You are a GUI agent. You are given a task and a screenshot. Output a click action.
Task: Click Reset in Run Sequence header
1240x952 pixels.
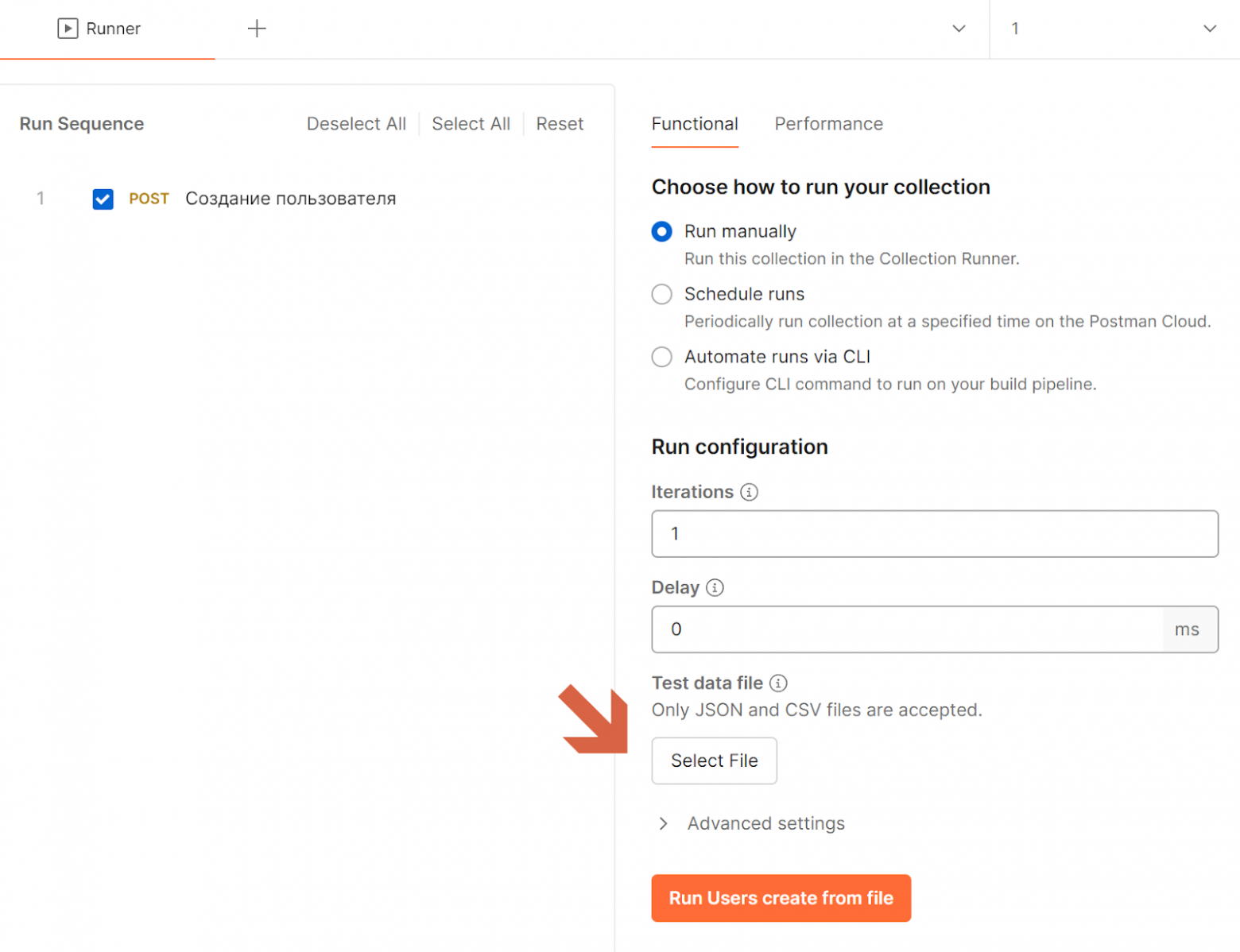click(x=560, y=124)
